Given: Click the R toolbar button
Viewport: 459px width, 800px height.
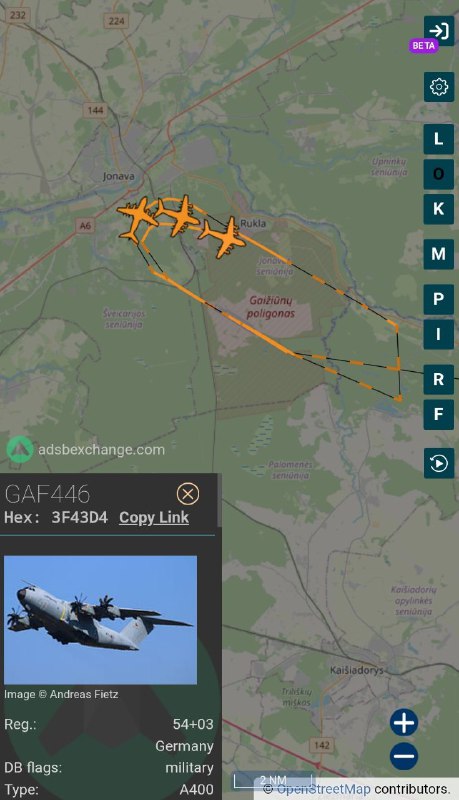Looking at the screenshot, I should point(439,379).
